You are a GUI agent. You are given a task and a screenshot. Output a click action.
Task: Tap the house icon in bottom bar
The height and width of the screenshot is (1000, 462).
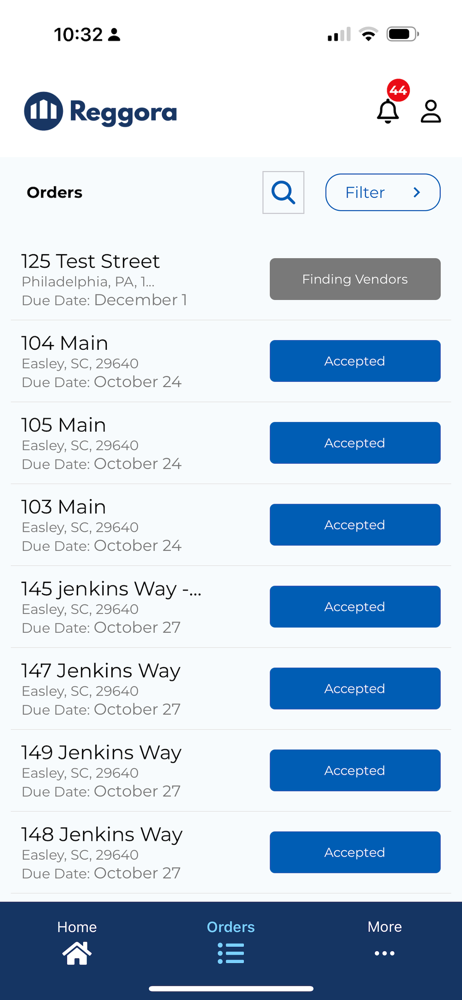77,954
